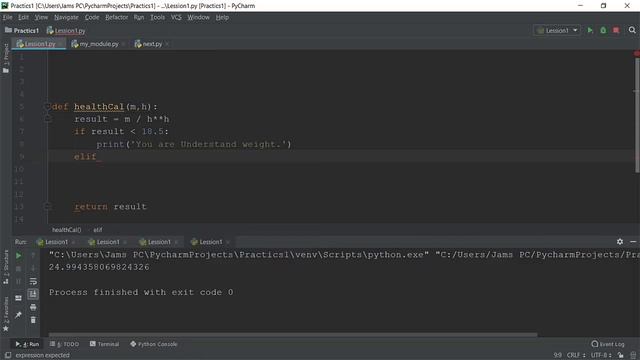Rerun Lession1 from the Run panel
This screenshot has width=640, height=360.
click(18, 256)
